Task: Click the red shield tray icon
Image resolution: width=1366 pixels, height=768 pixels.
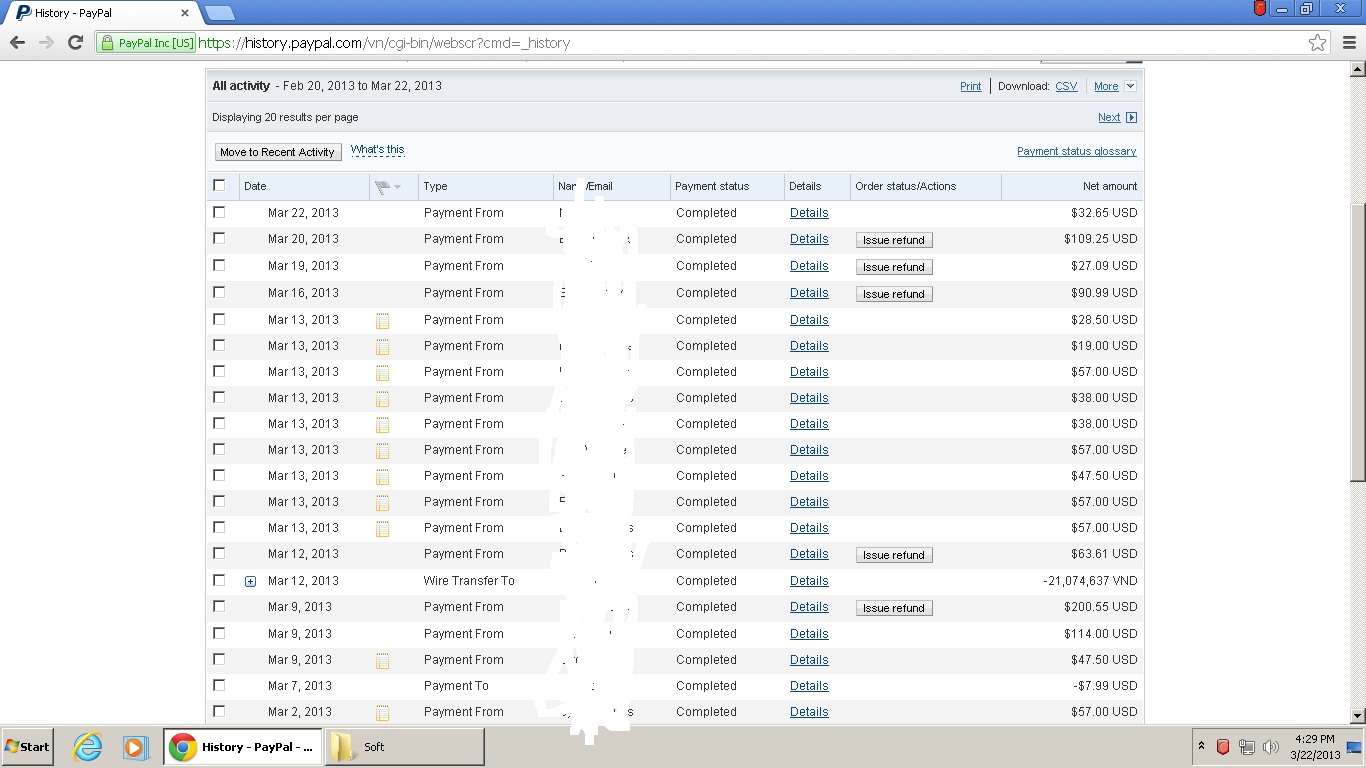Action: pos(1223,747)
